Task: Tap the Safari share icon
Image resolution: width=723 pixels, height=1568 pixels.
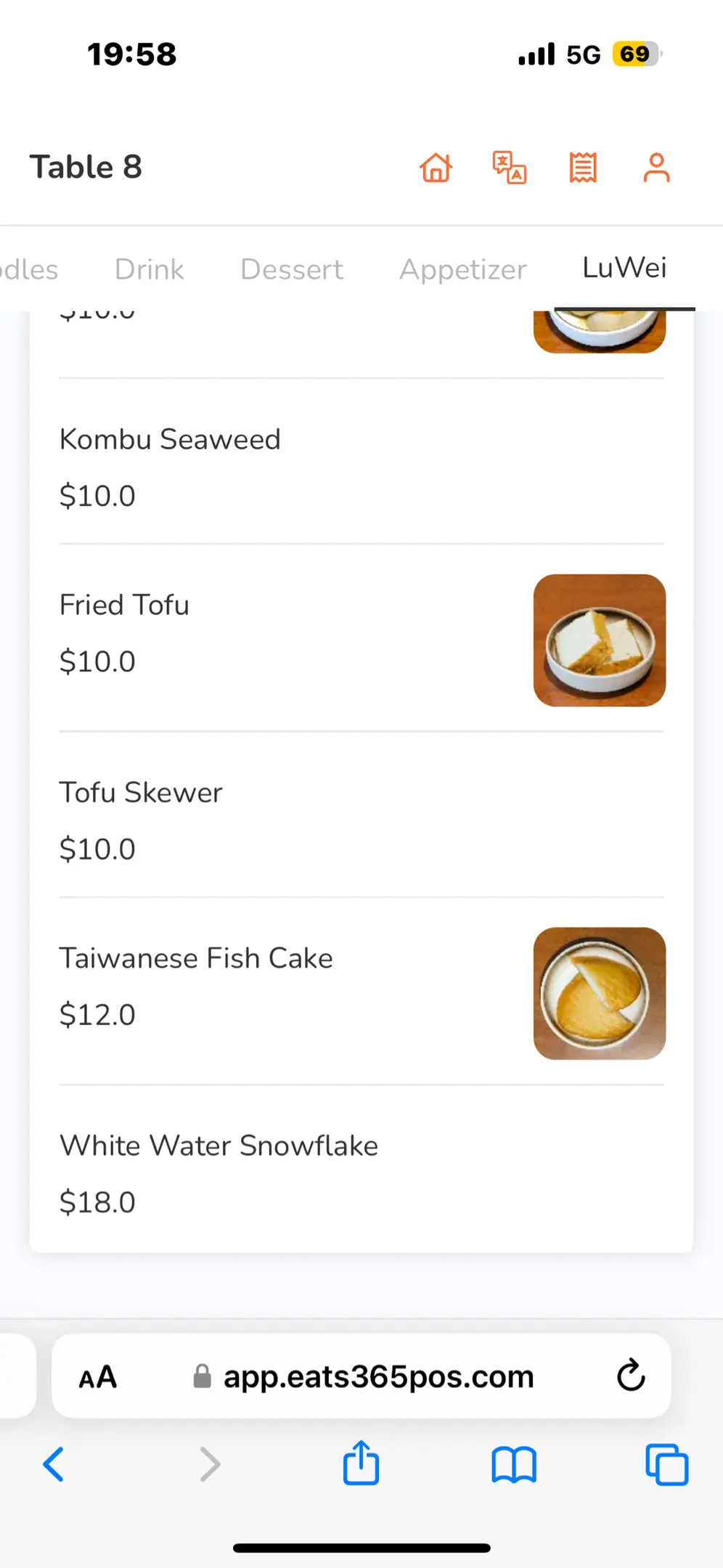Action: (361, 1463)
